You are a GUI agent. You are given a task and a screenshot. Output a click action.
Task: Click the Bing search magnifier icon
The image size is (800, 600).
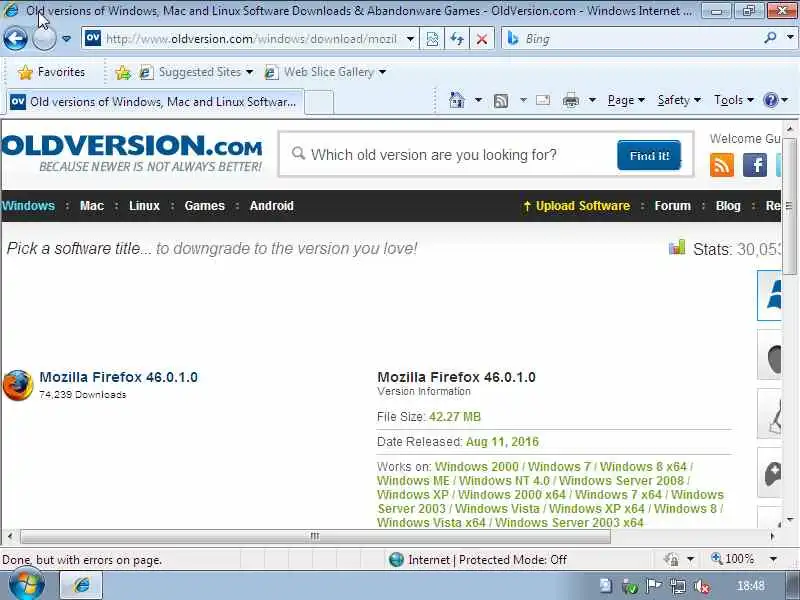coord(770,38)
